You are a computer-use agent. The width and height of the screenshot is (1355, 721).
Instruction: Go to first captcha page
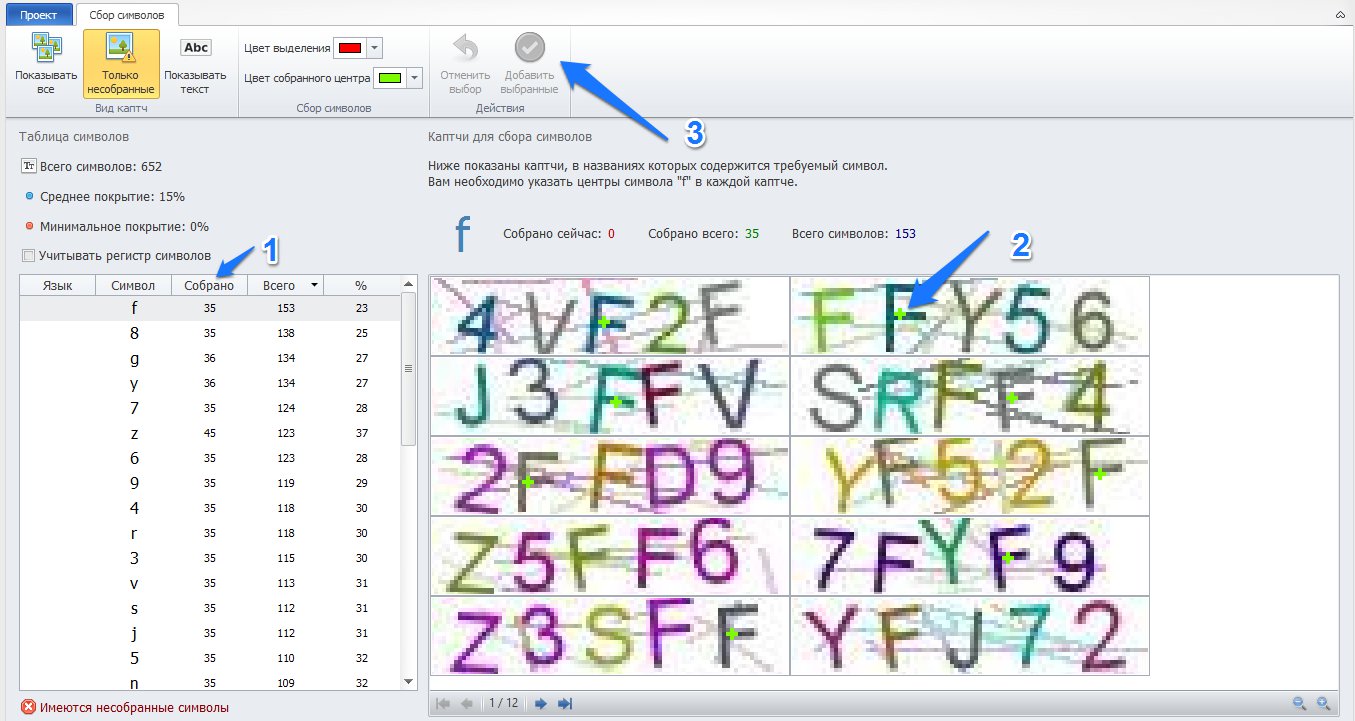tap(443, 703)
